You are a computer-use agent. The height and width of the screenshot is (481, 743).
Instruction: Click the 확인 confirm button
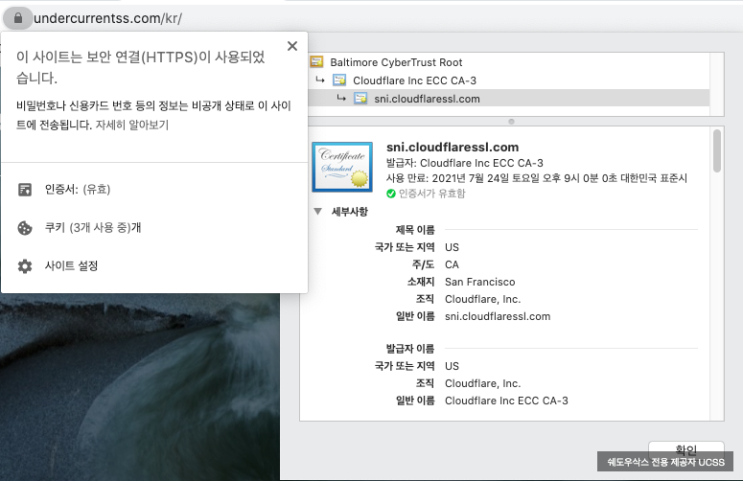click(686, 449)
